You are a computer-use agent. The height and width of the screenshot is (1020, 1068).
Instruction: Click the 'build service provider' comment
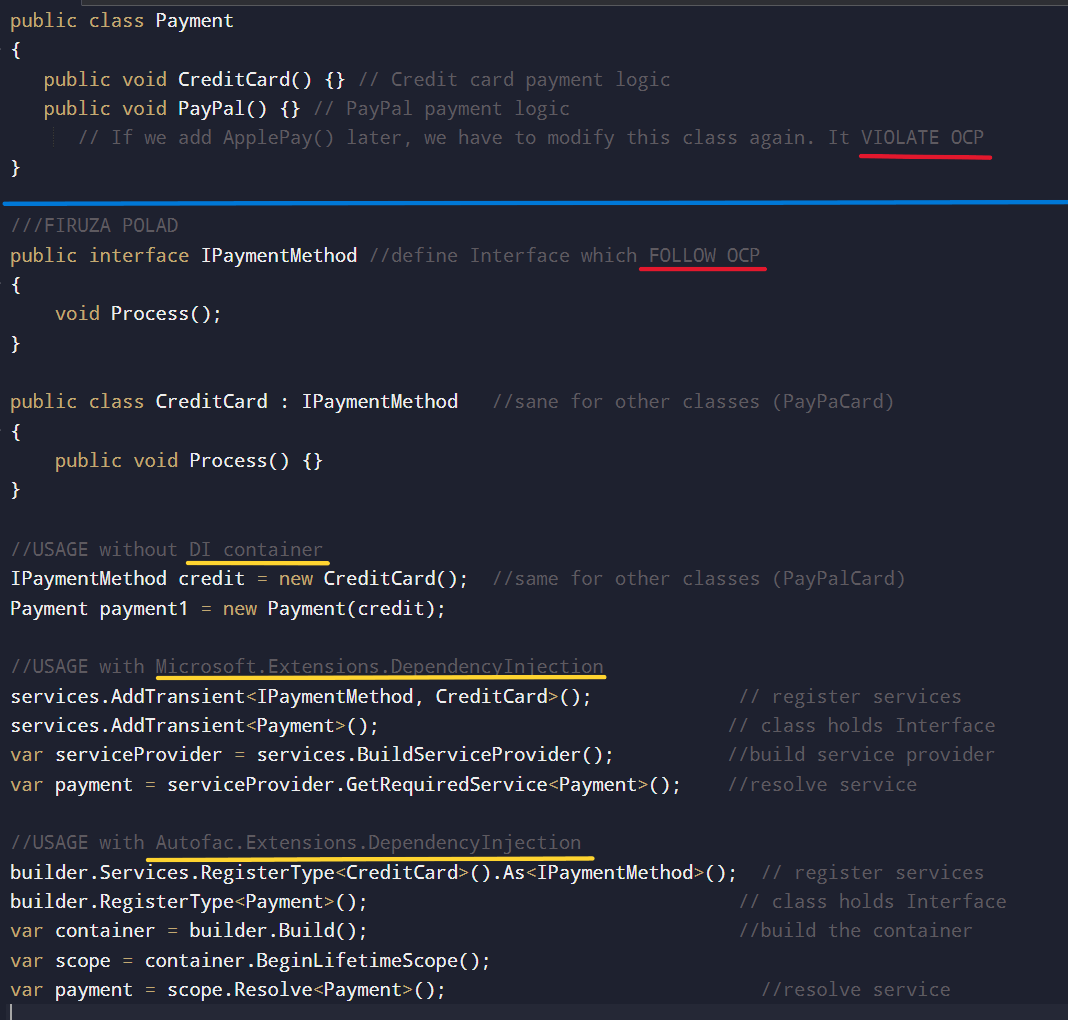tap(861, 754)
